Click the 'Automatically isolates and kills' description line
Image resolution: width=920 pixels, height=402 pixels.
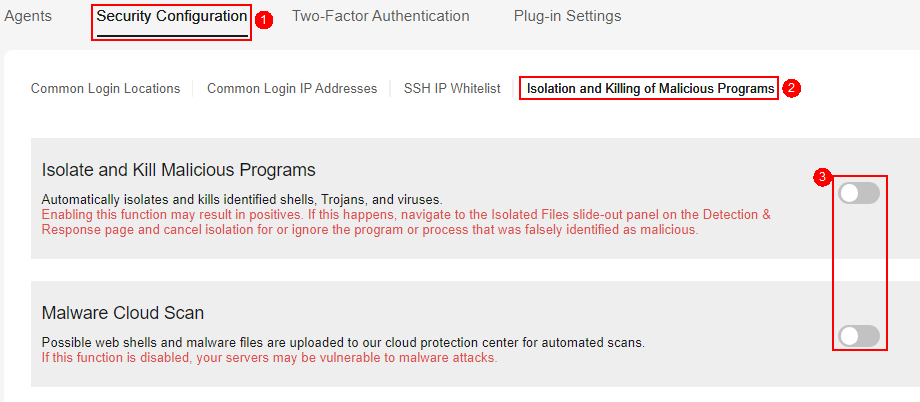242,200
